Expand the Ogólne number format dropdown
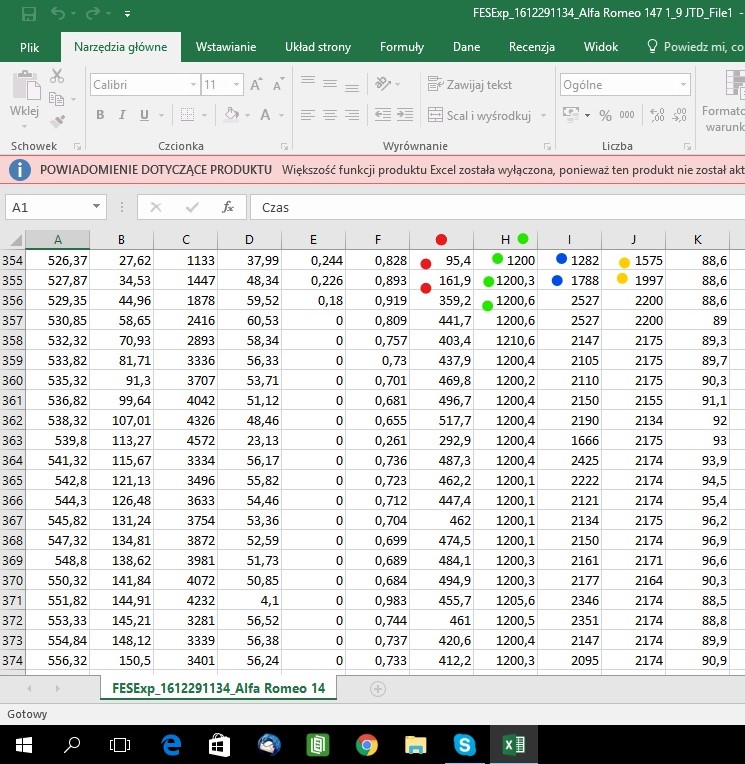The image size is (745, 764). coord(683,85)
